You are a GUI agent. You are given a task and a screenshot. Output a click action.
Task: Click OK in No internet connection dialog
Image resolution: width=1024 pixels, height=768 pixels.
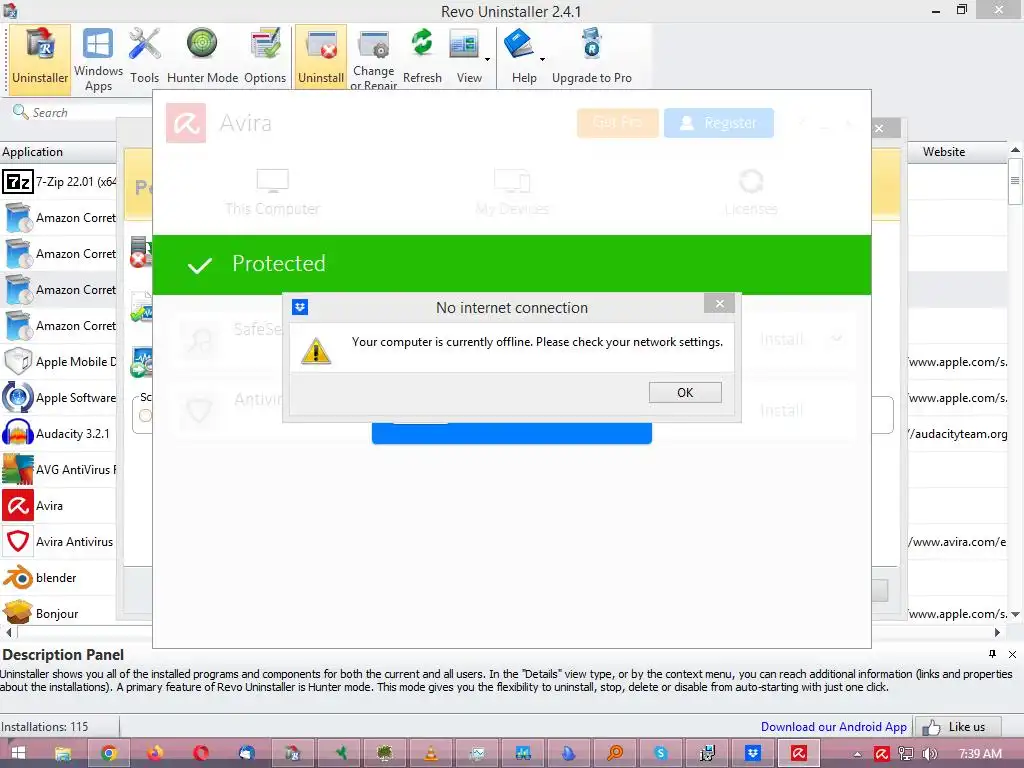(x=685, y=392)
